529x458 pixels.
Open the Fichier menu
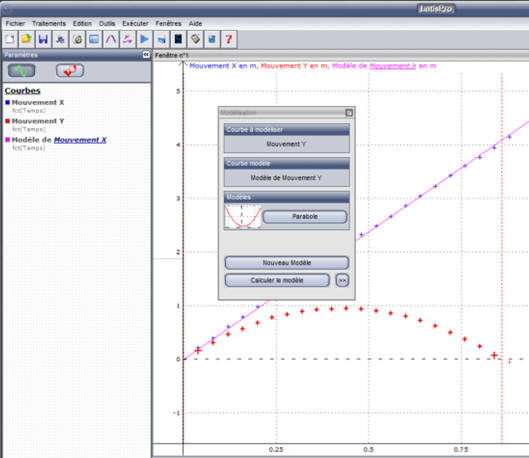pyautogui.click(x=15, y=24)
